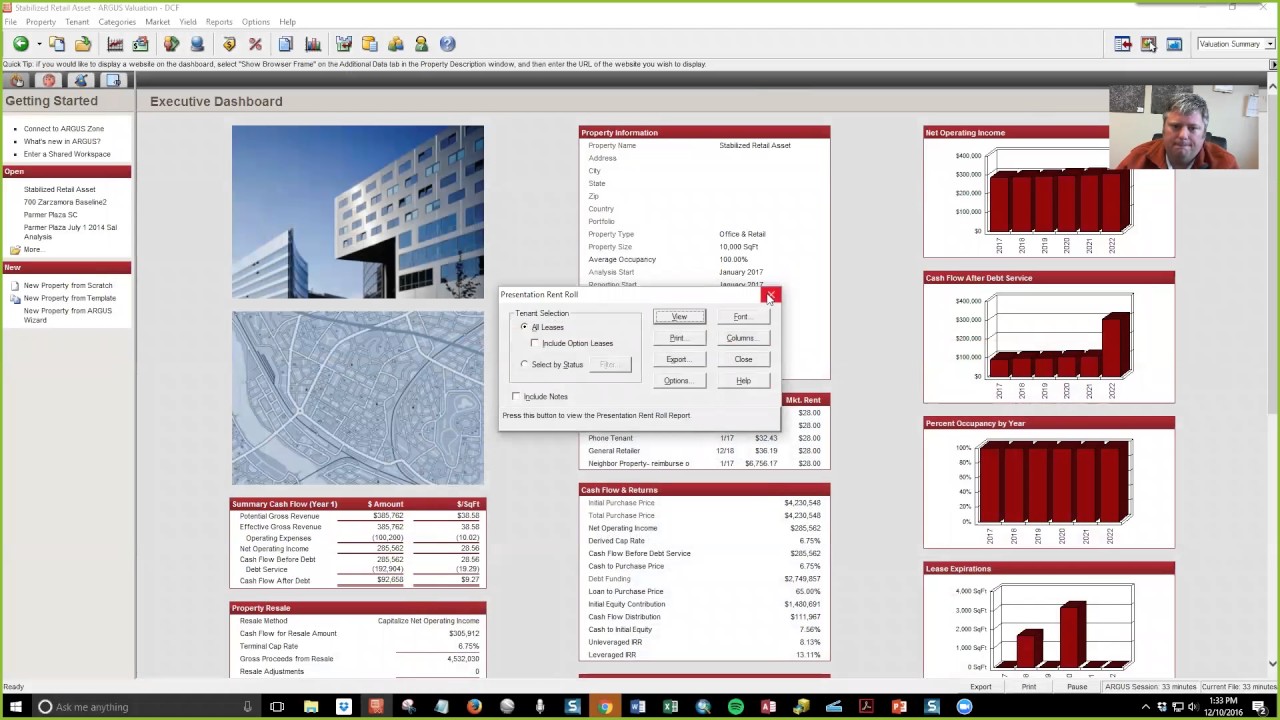The height and width of the screenshot is (720, 1280).
Task: Click the yellow database stack icon
Action: (370, 44)
